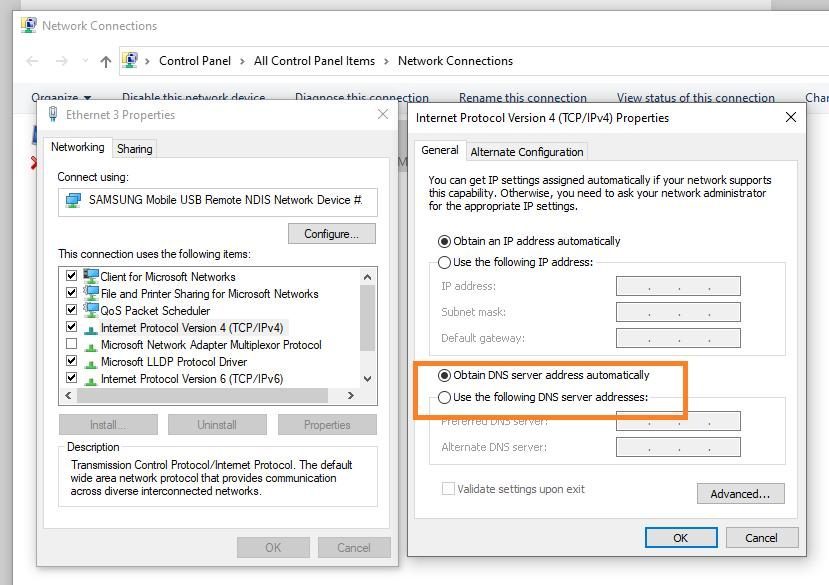
Task: Click the horizontal scrollbar thumb in items list
Action: [202, 395]
